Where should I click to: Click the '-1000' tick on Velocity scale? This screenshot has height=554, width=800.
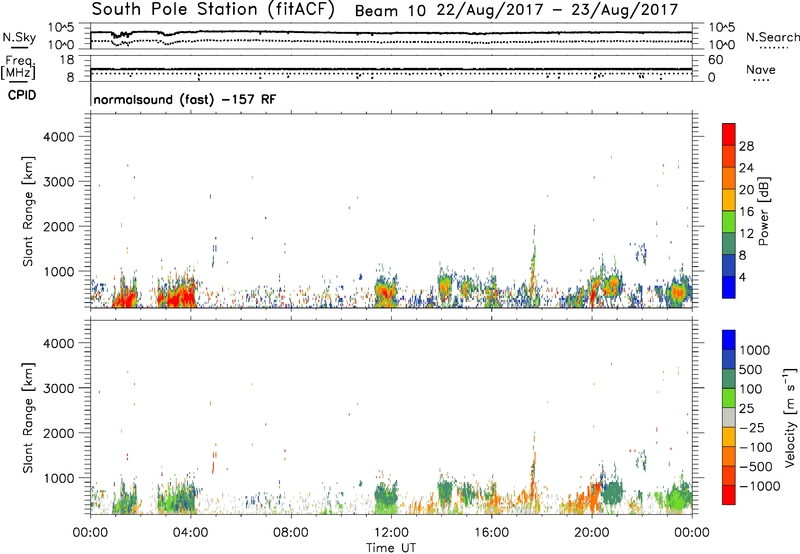pos(759,486)
